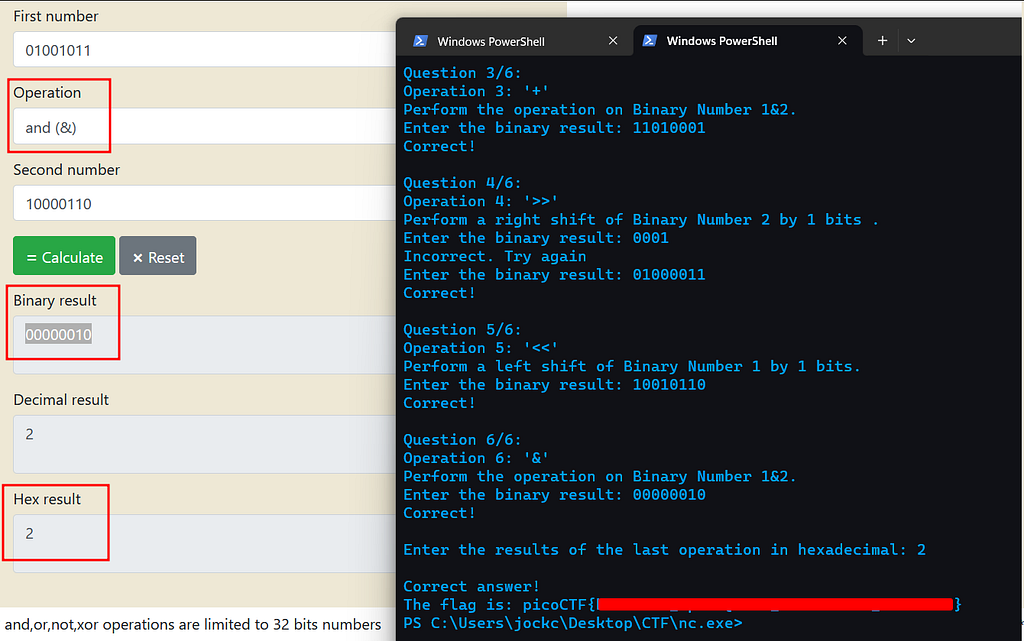Screen dimensions: 1024x641
Task: Close the second Windows PowerShell tab
Action: point(842,40)
